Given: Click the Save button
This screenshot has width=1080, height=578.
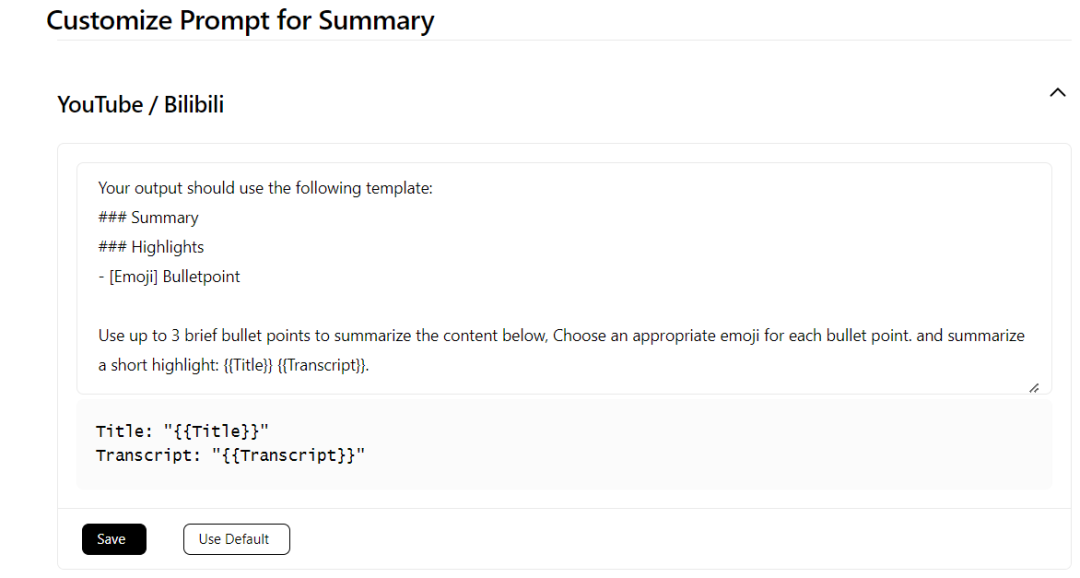Looking at the screenshot, I should pyautogui.click(x=114, y=539).
